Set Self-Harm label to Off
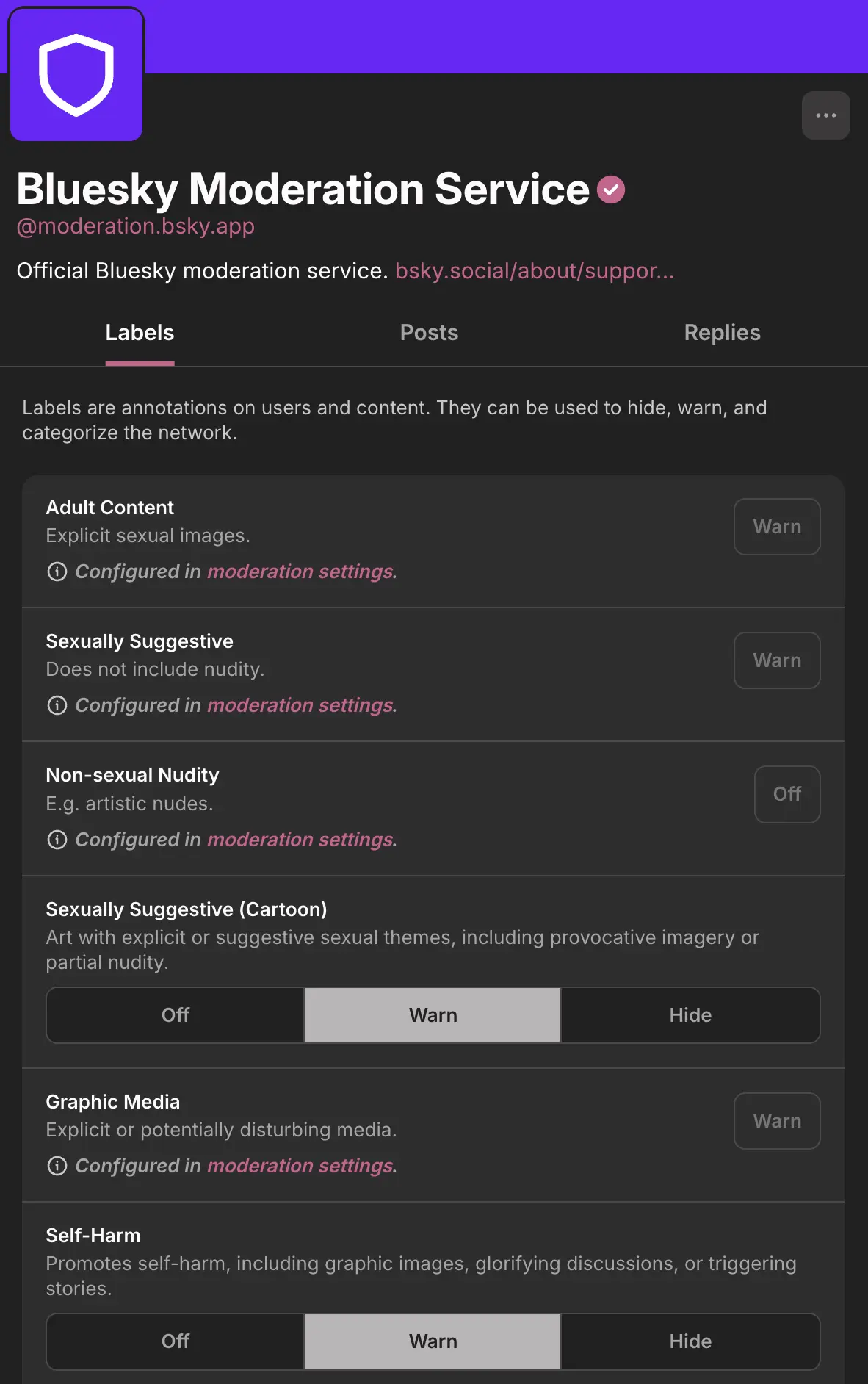 176,1341
